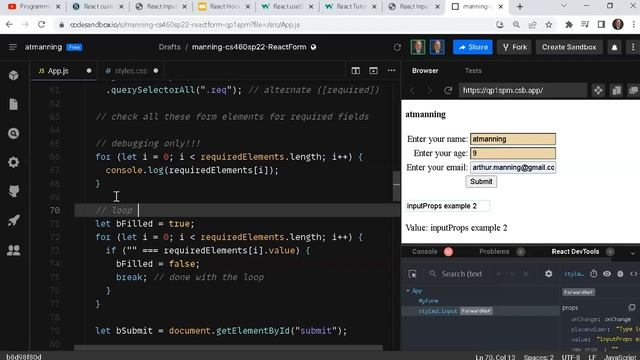Click the editor preview layout icon
The height and width of the screenshot is (360, 640).
click(x=373, y=71)
